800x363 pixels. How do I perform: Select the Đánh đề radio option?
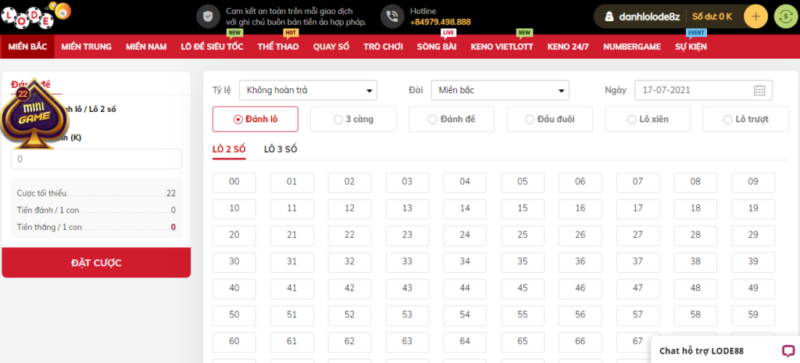click(452, 119)
